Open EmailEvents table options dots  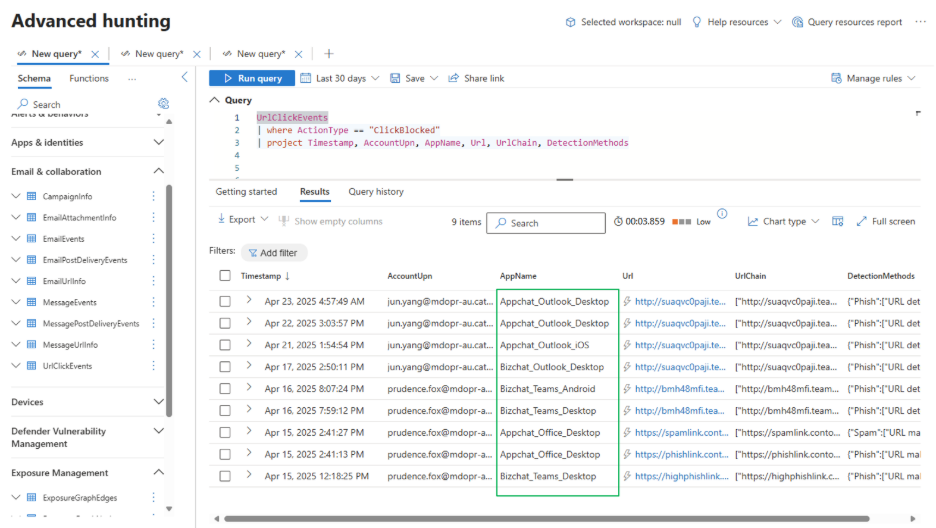[x=153, y=239]
